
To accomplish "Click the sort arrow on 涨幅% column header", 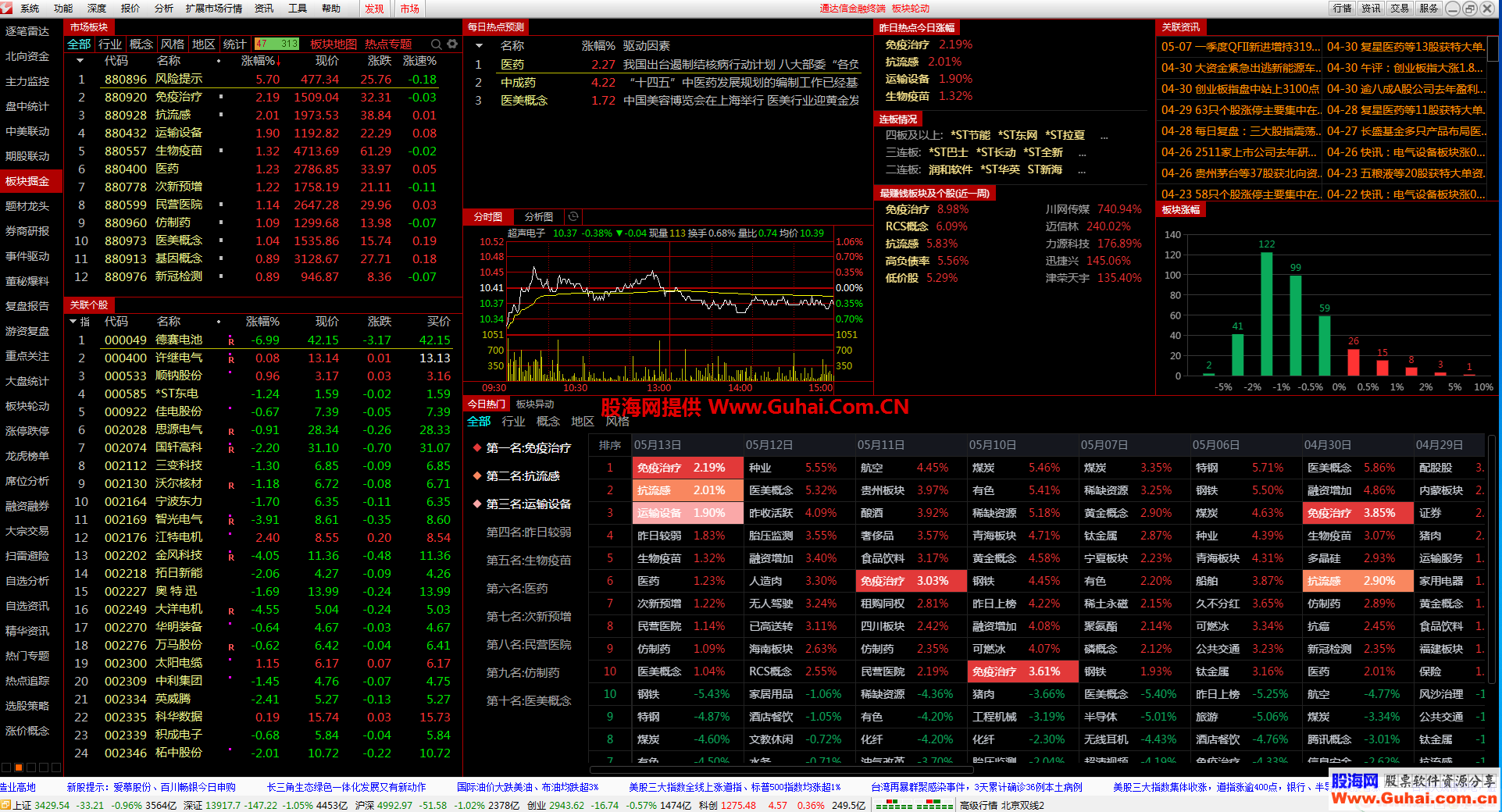I will click(x=279, y=61).
